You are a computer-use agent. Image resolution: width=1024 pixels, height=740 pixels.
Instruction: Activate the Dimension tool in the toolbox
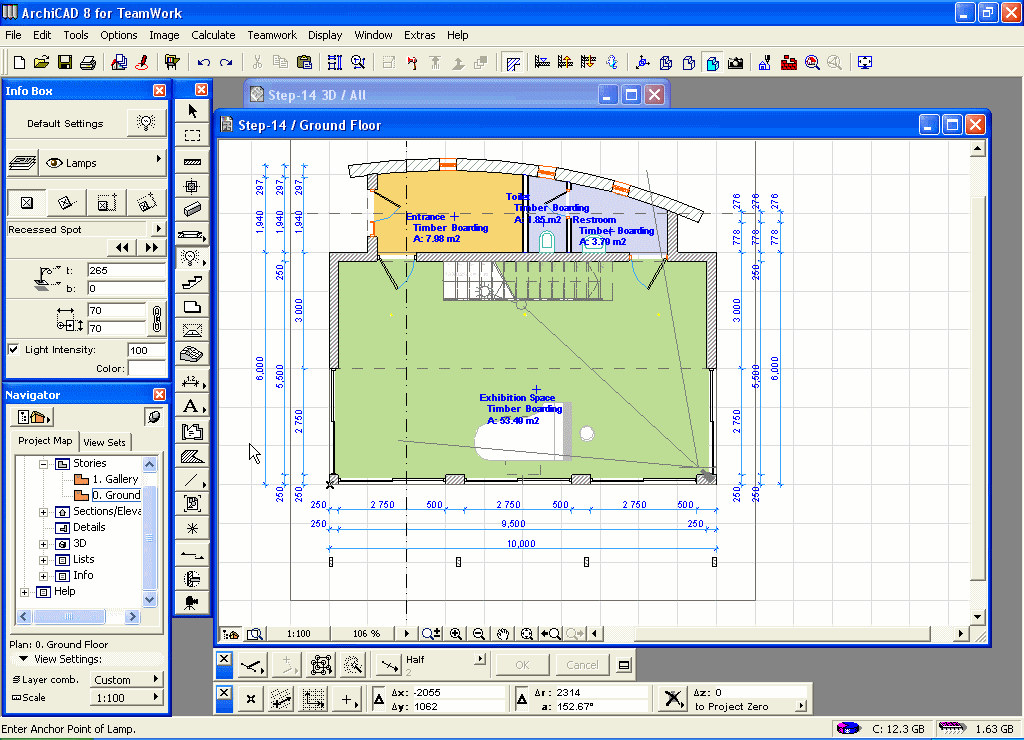pos(192,380)
